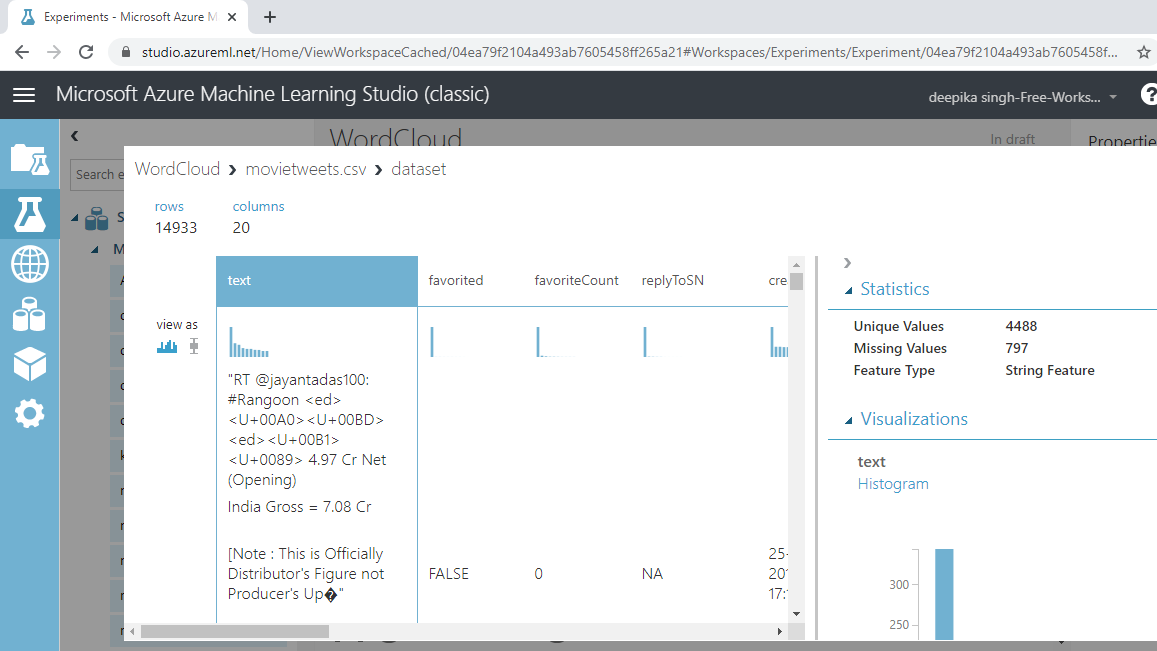This screenshot has height=651, width=1157.
Task: Click the columns count label
Action: tap(258, 207)
